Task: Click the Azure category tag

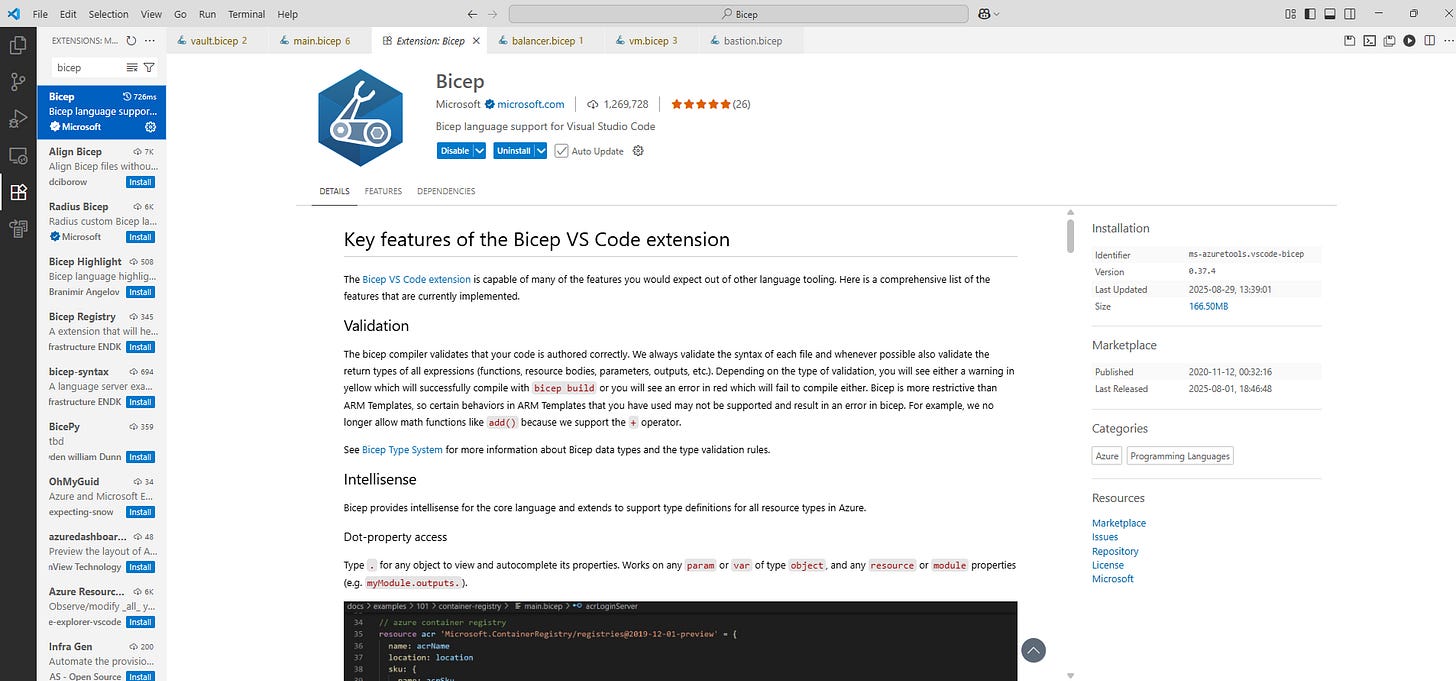Action: coord(1107,456)
